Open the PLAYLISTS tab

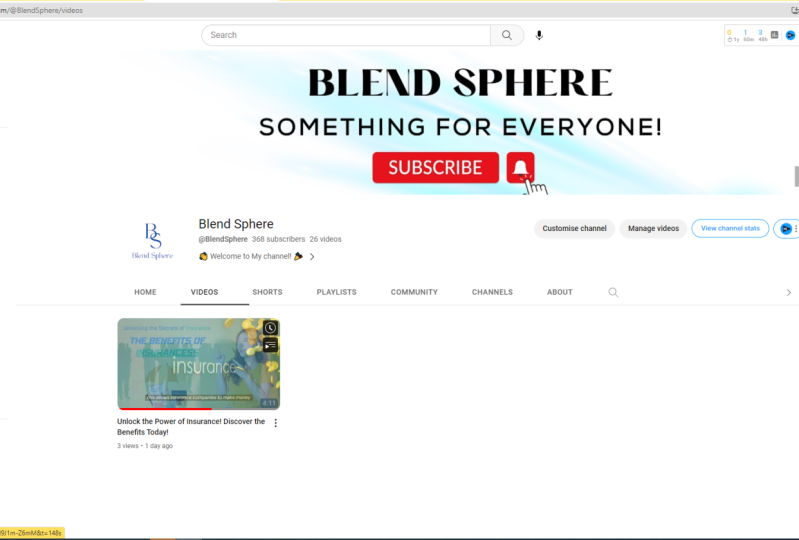[336, 292]
